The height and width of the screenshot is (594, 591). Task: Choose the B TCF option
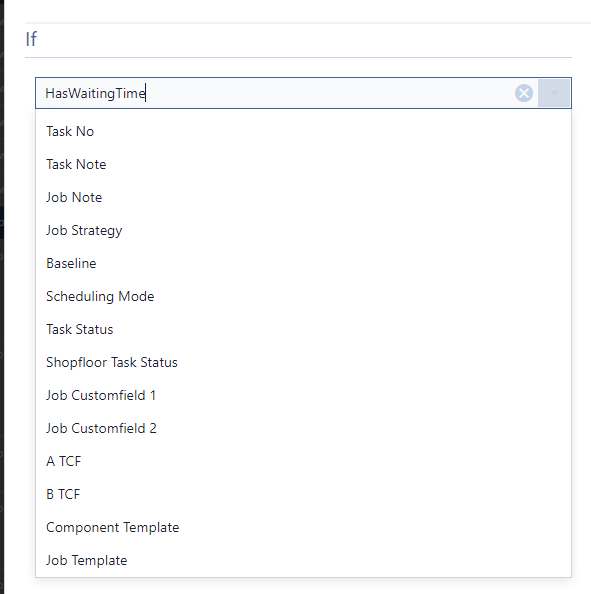click(x=303, y=494)
